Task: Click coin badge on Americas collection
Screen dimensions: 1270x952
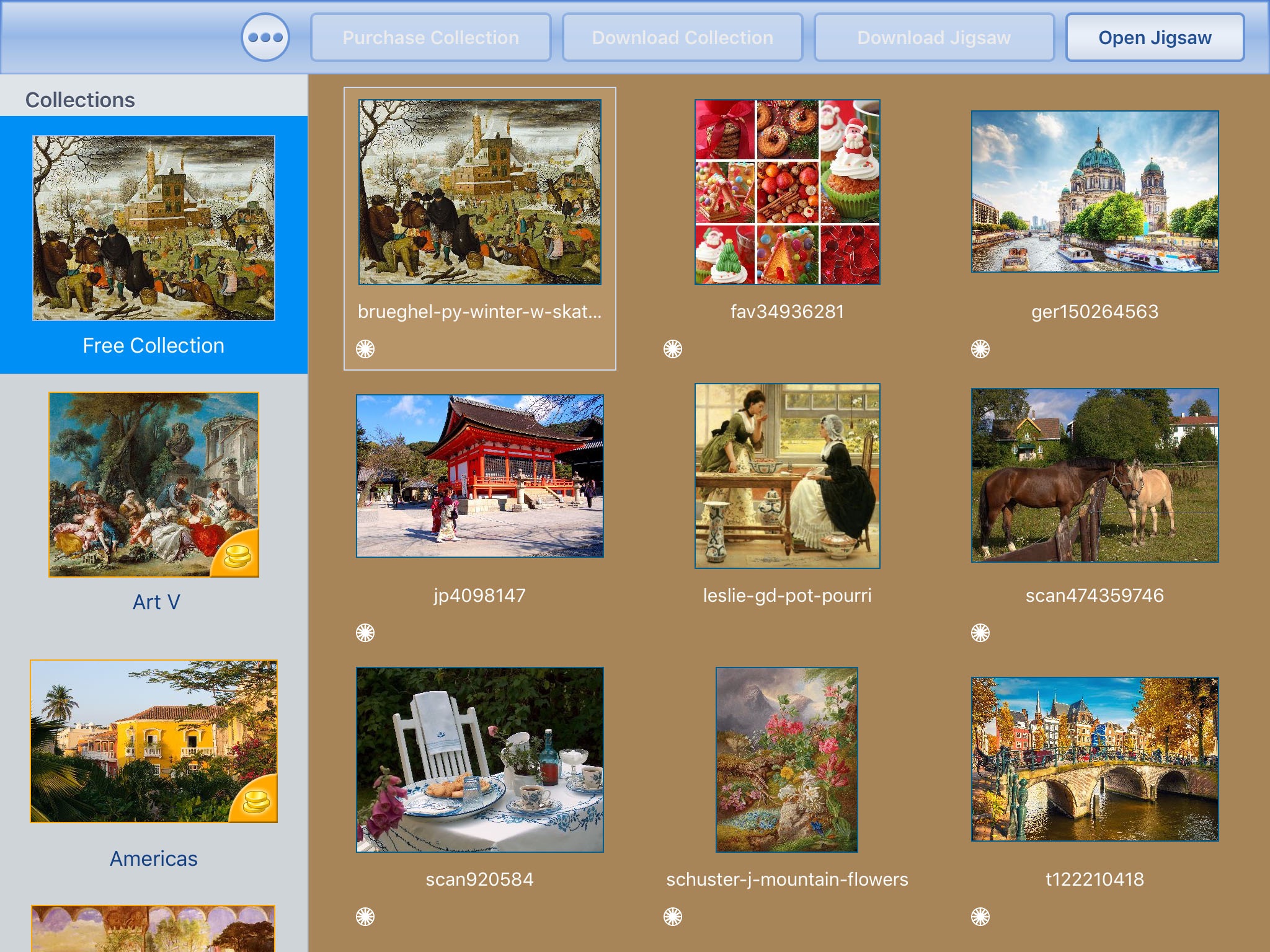Action: coord(255,801)
